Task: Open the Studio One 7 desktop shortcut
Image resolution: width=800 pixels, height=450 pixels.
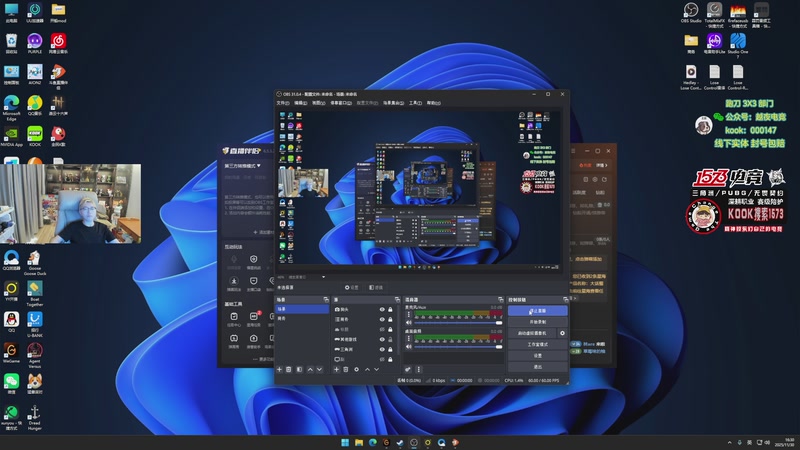Action: [x=738, y=45]
